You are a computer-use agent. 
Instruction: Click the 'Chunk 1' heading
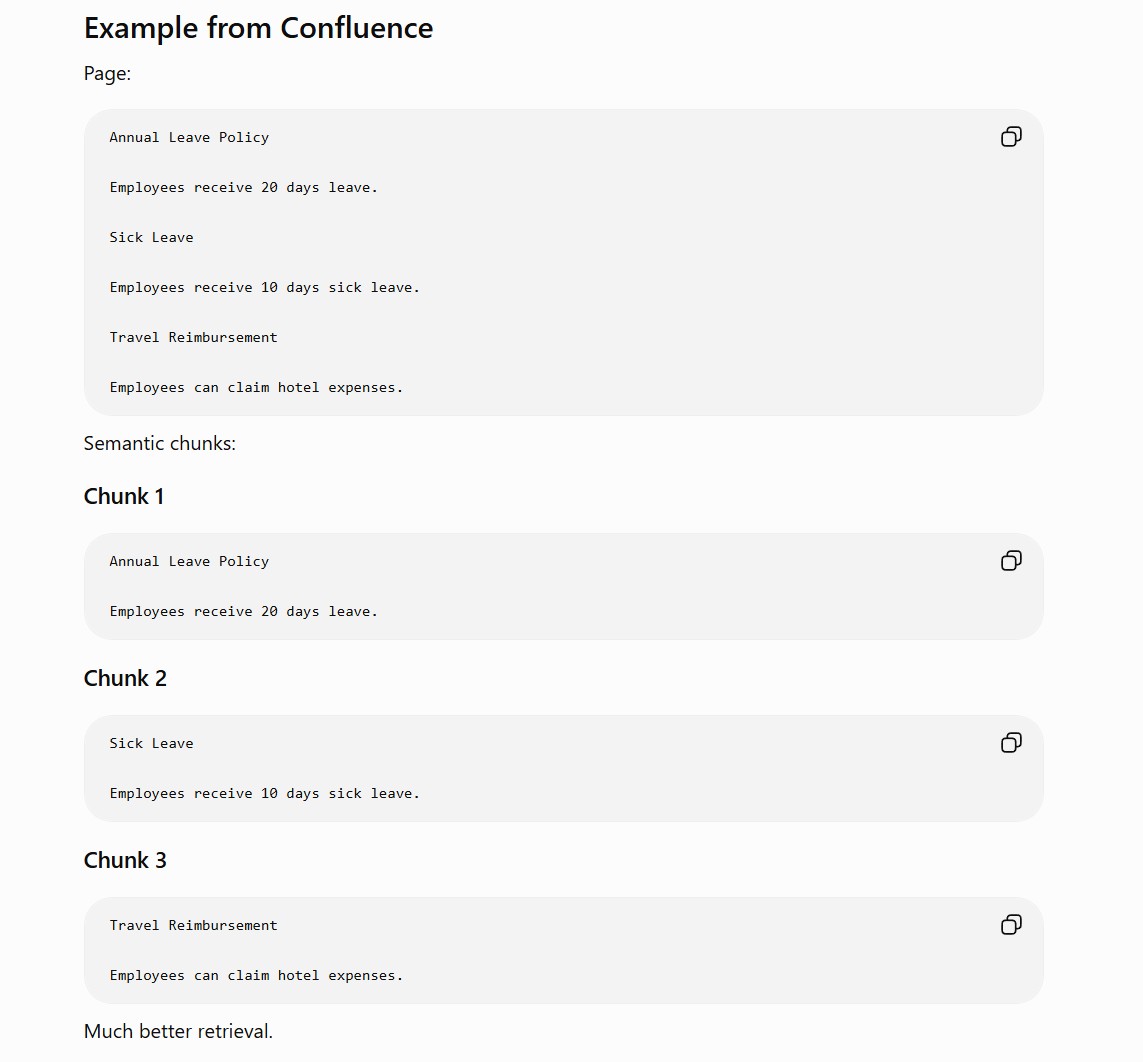click(x=124, y=496)
